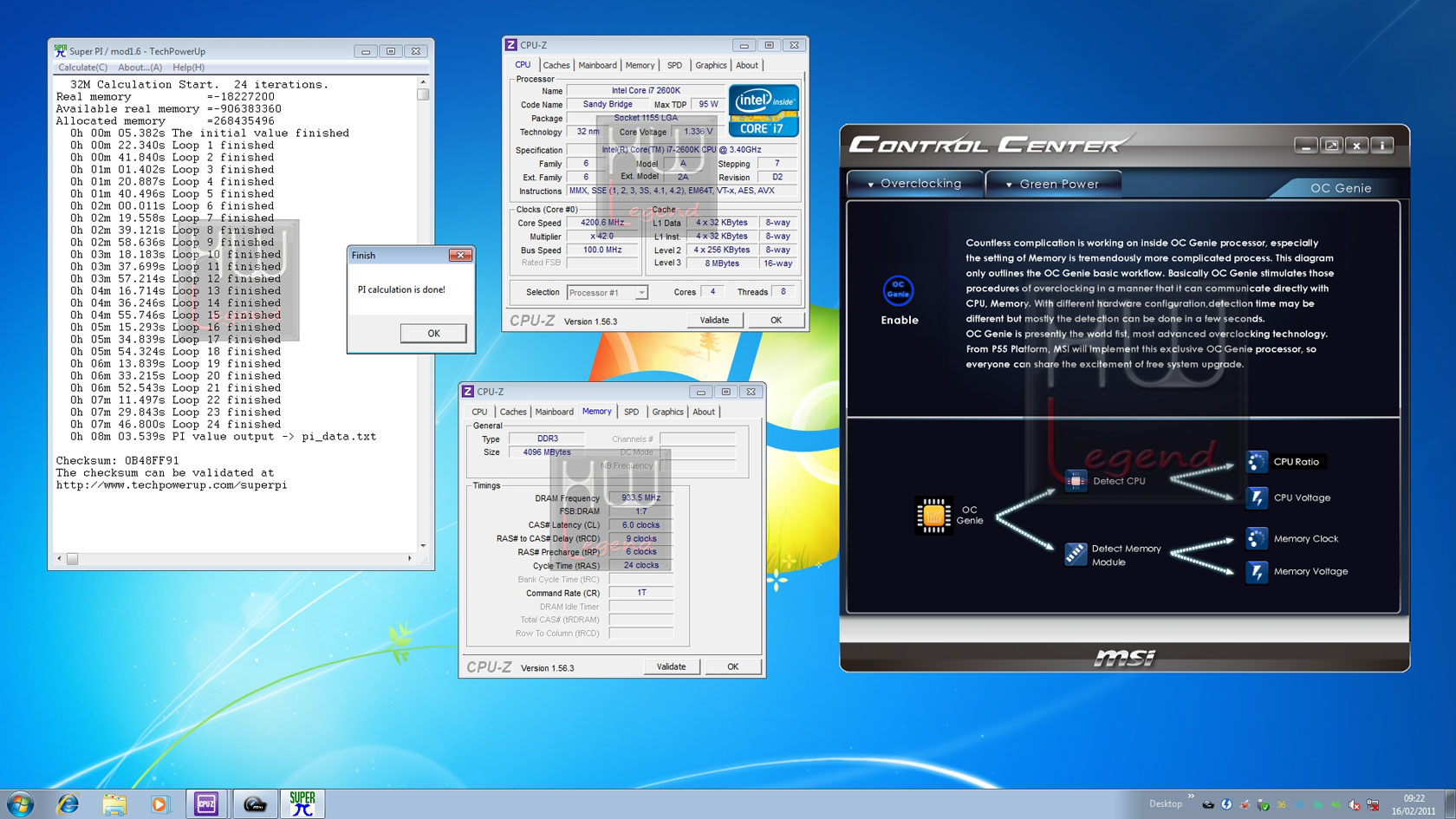Click the Checksum 0B48FF91 line in Super PI
1456x819 pixels.
point(118,460)
